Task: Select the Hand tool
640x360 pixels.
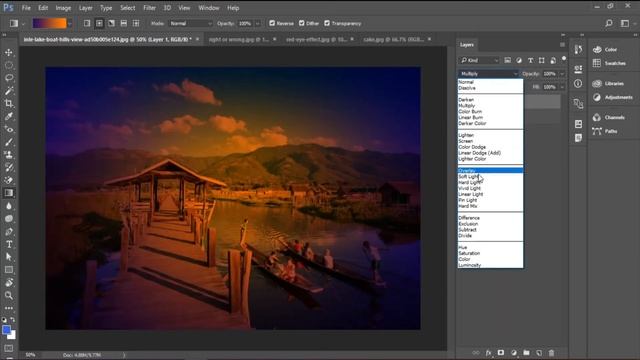Action: (9, 282)
